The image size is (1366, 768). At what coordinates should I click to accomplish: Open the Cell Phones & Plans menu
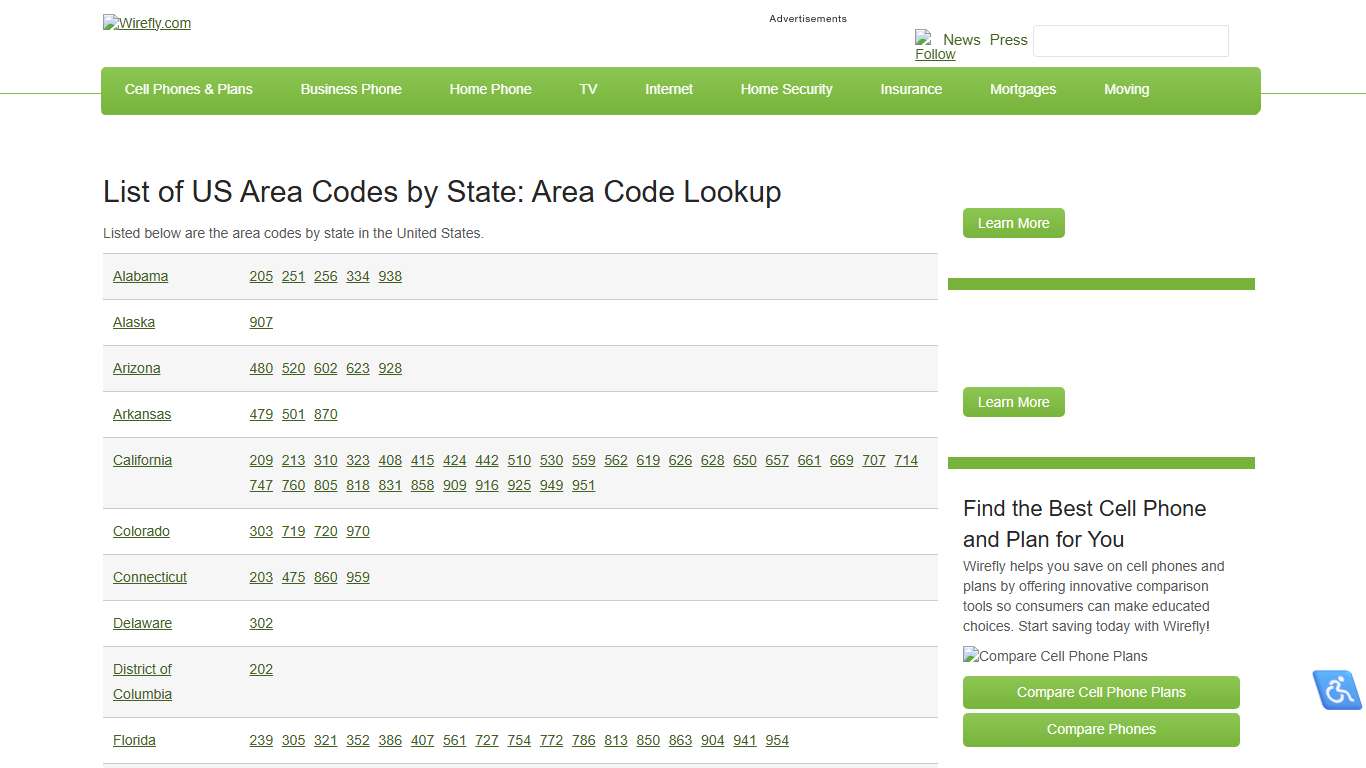click(188, 89)
